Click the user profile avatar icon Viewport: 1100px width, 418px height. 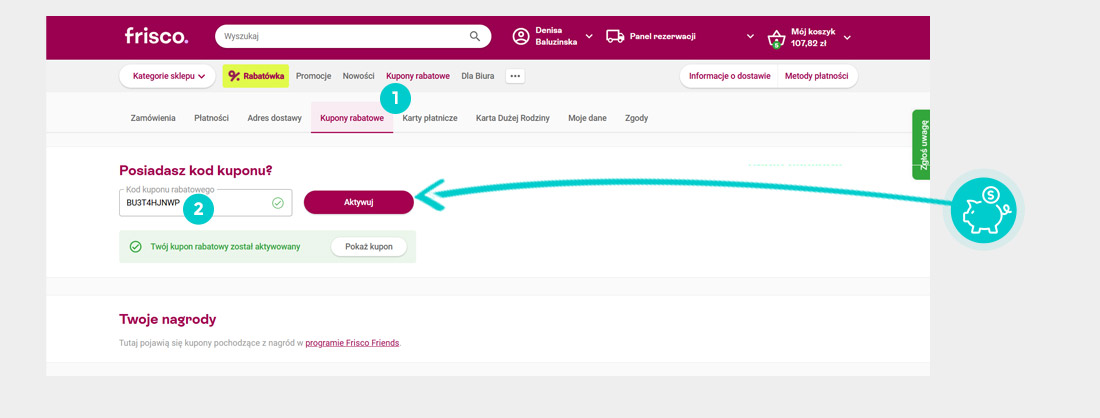(521, 37)
